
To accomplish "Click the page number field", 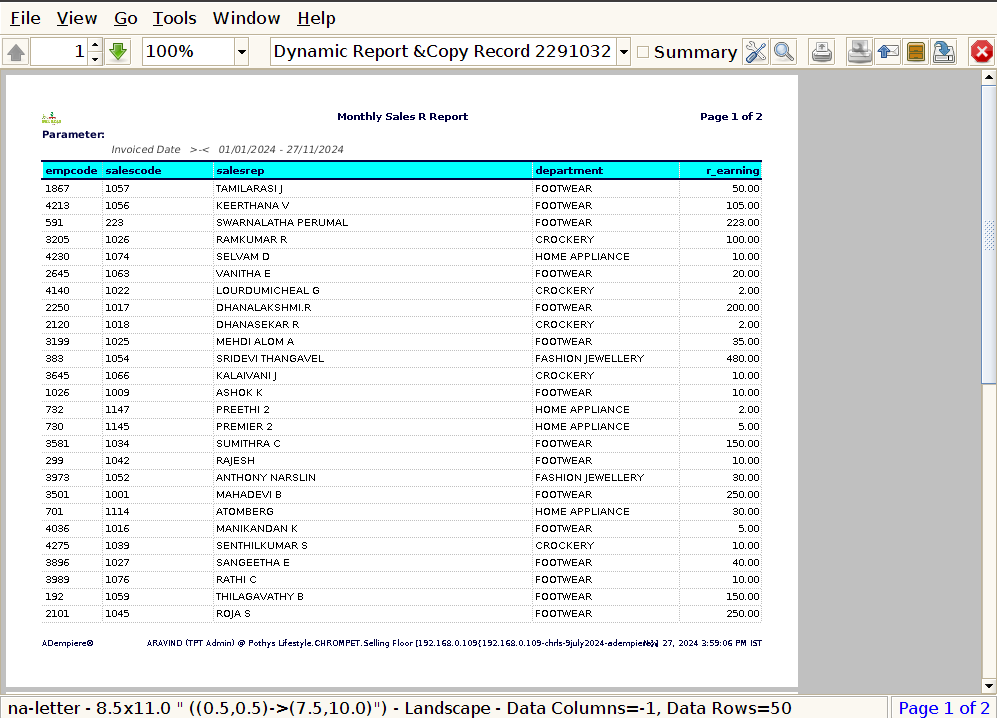I will click(59, 52).
